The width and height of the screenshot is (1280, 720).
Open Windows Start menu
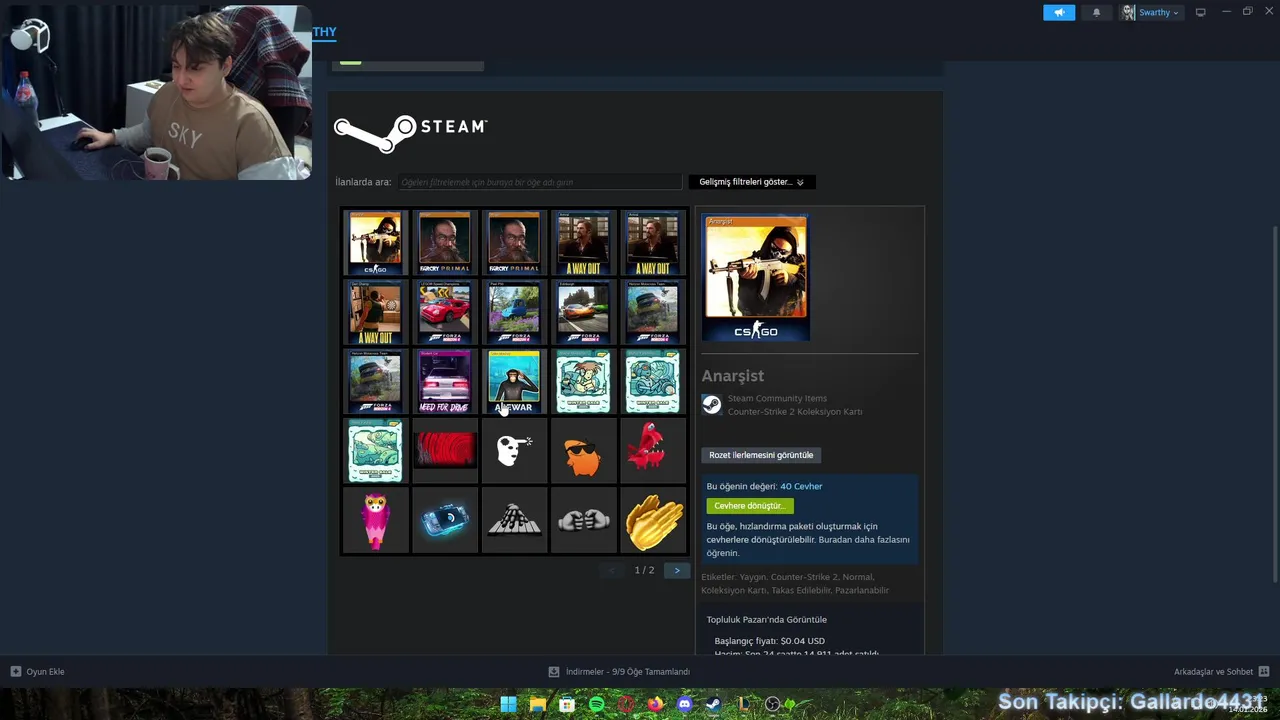508,704
